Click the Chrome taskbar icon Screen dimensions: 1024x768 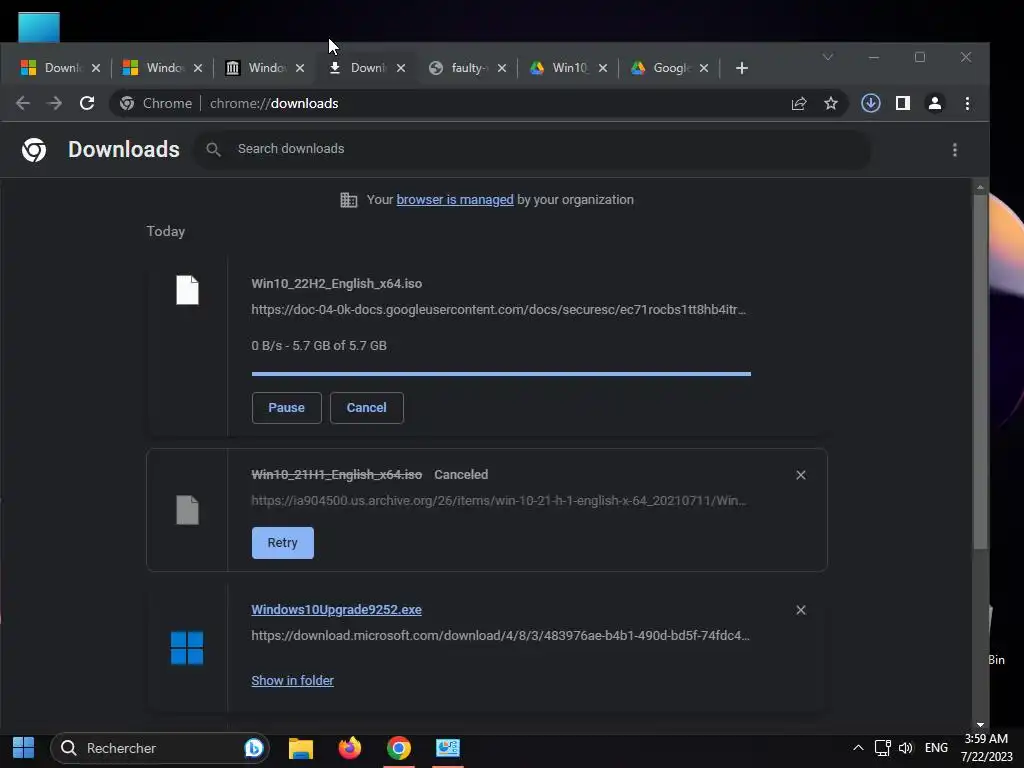click(x=398, y=748)
